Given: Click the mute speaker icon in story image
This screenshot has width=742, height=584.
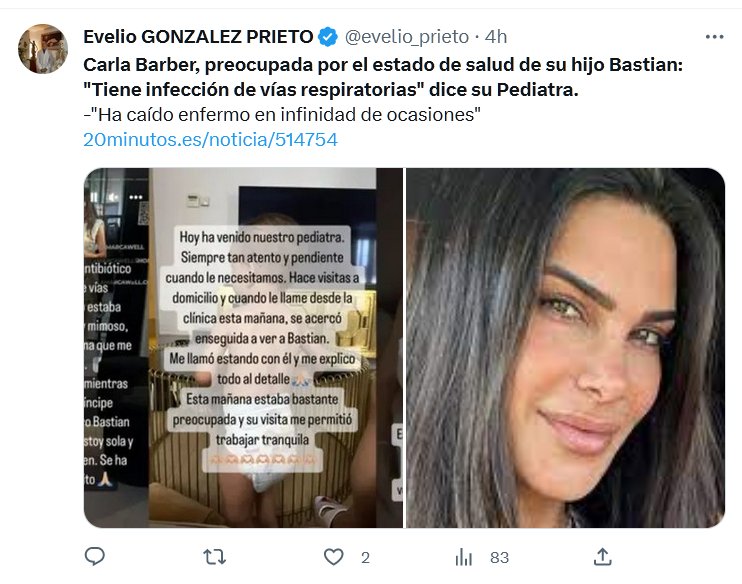Looking at the screenshot, I should point(113,197).
